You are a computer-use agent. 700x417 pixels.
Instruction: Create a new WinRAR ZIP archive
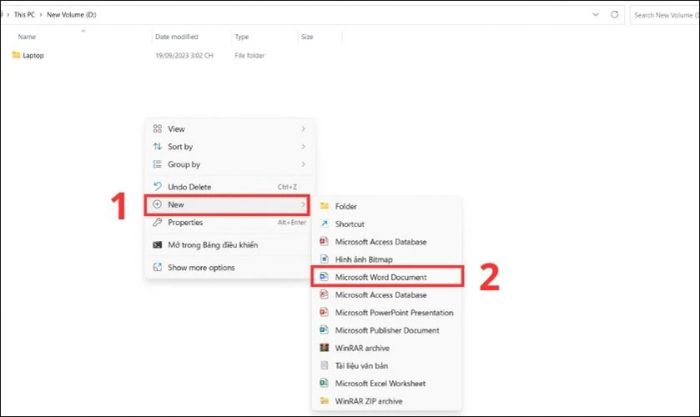tap(387, 400)
